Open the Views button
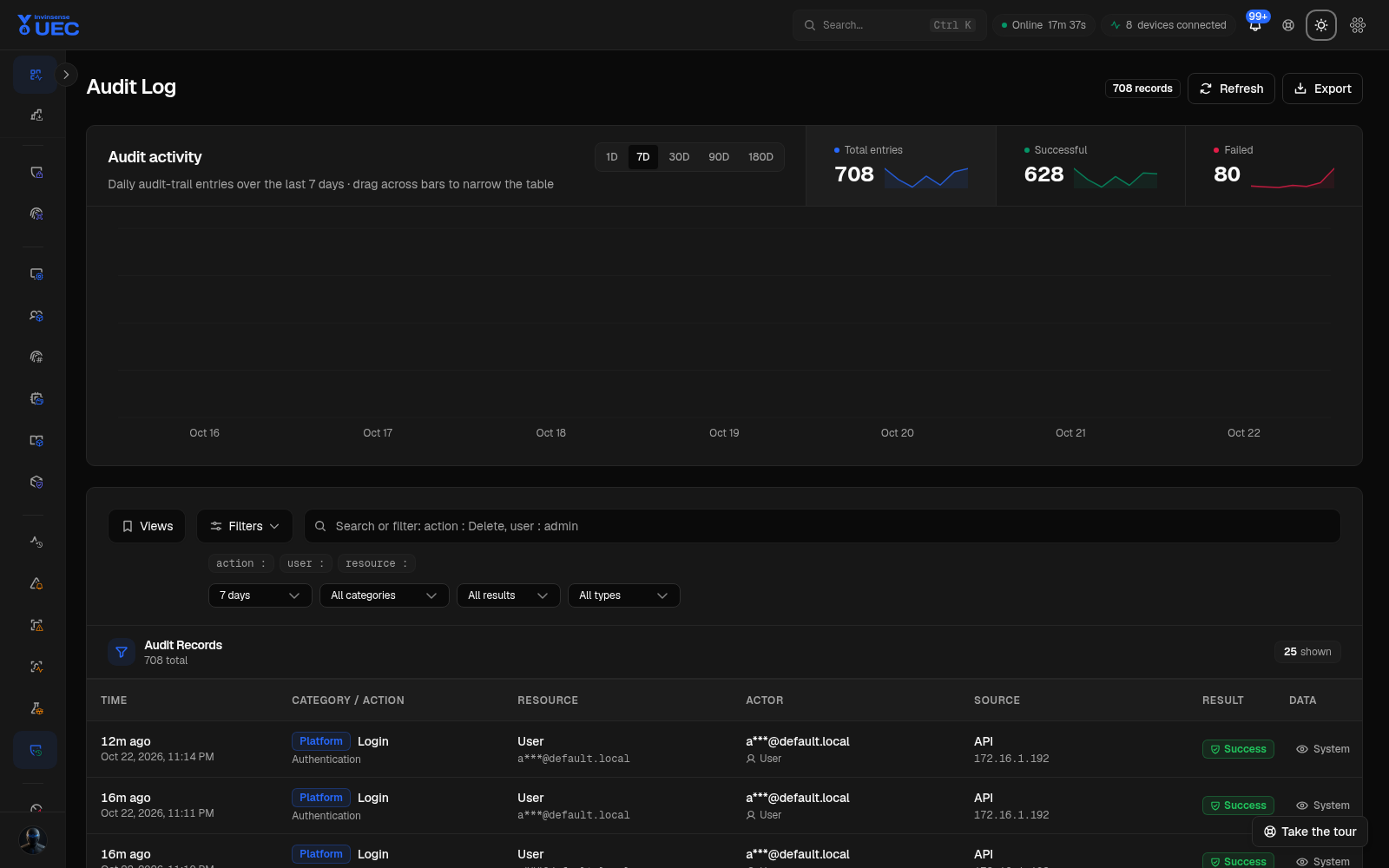1389x868 pixels. pos(147,526)
